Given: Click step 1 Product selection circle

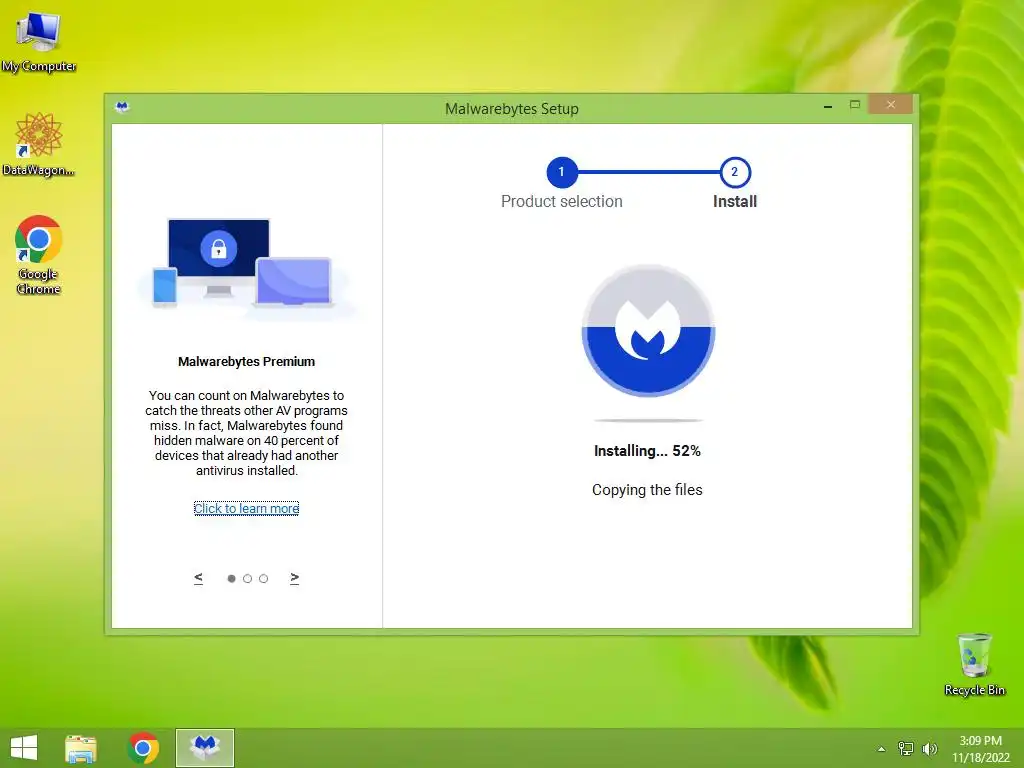Looking at the screenshot, I should [562, 172].
